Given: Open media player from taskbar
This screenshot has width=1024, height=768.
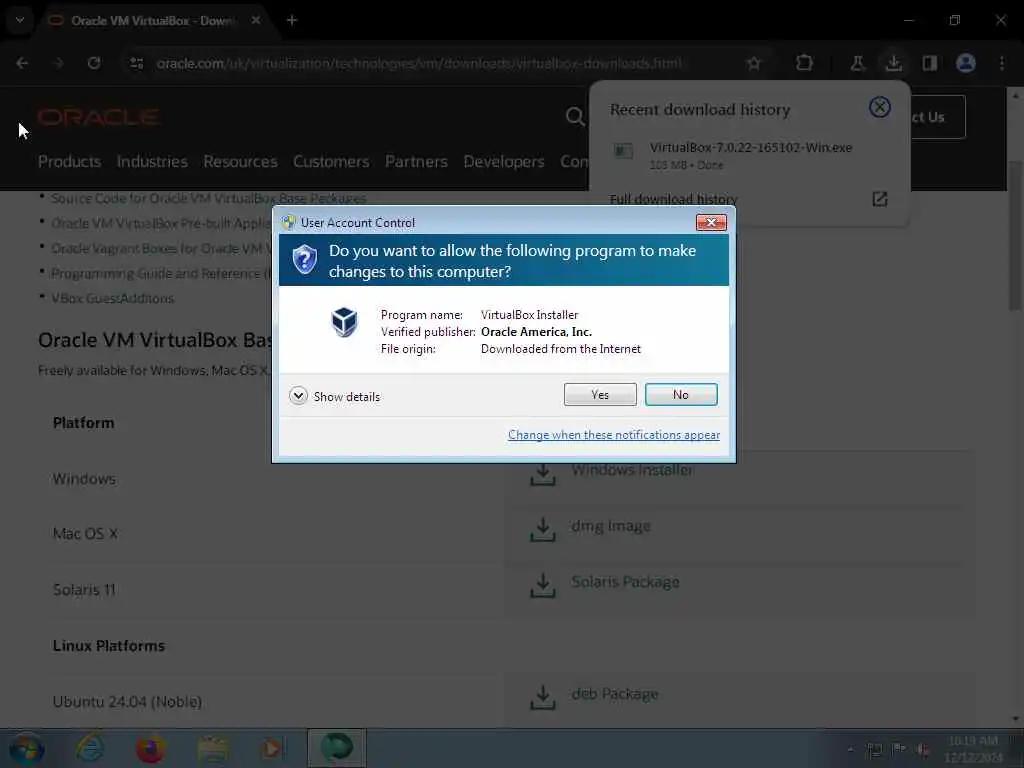Looking at the screenshot, I should tap(273, 748).
